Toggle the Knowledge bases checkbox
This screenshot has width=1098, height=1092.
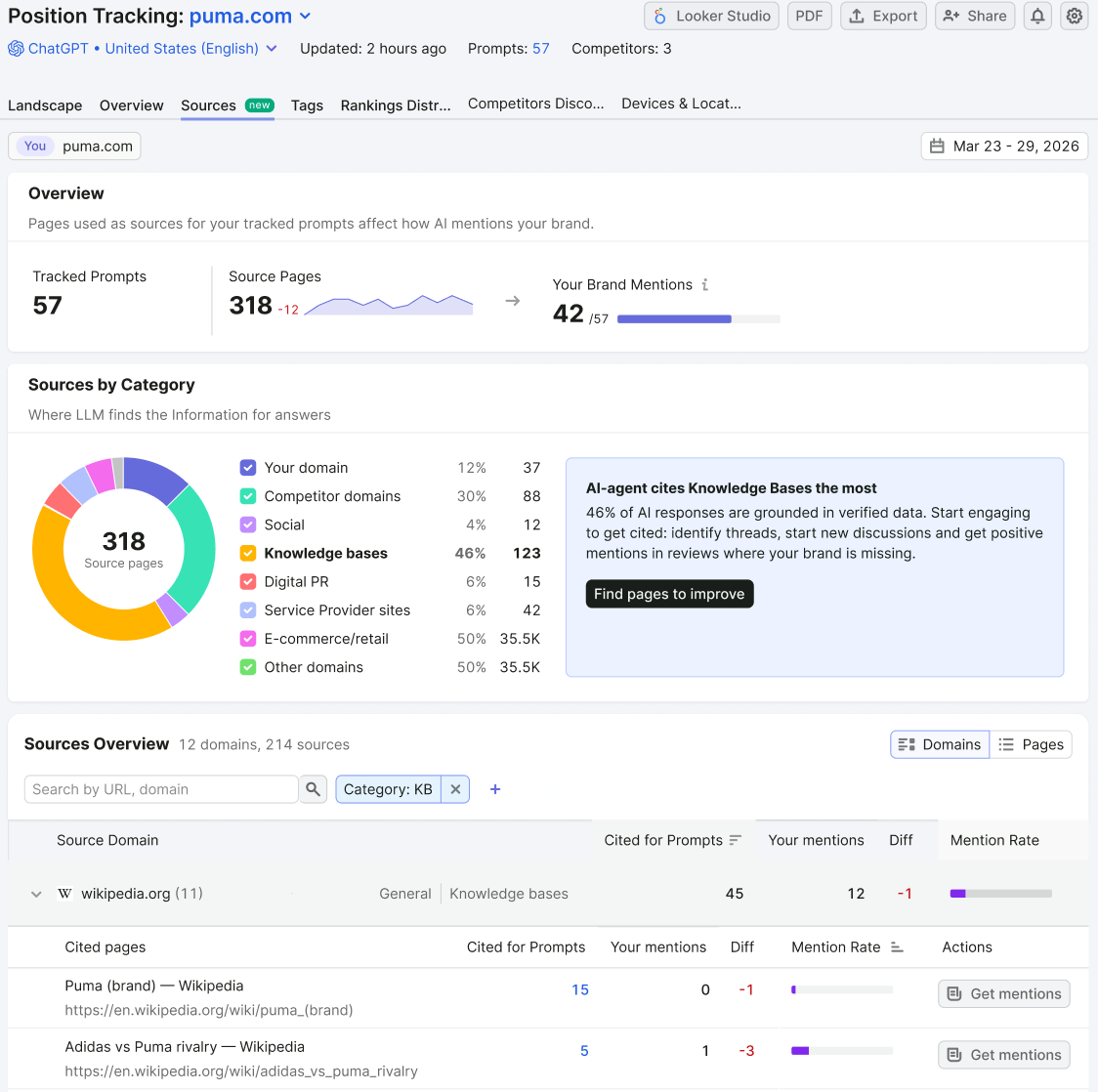(248, 554)
